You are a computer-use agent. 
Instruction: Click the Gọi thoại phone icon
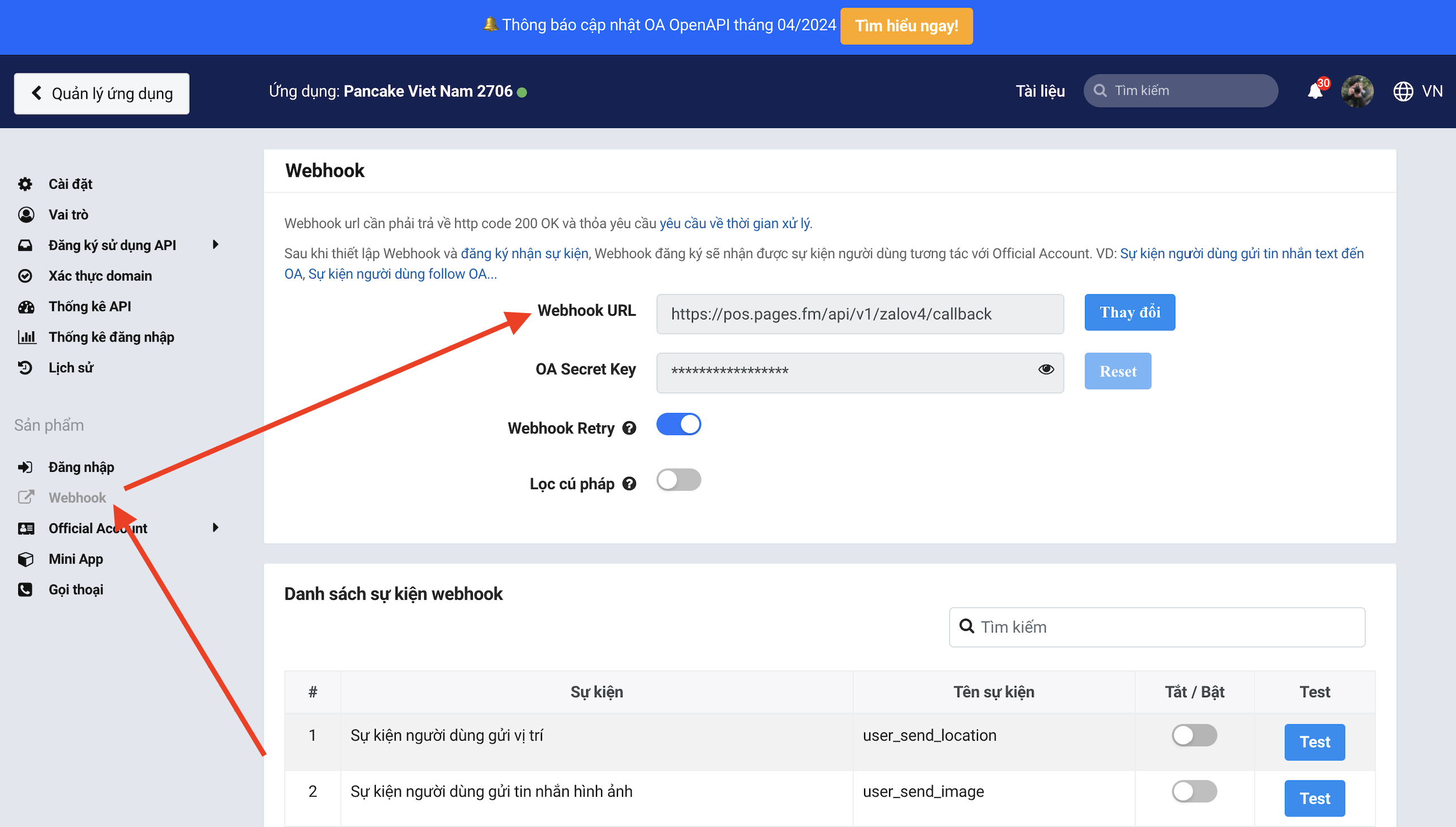coord(25,589)
